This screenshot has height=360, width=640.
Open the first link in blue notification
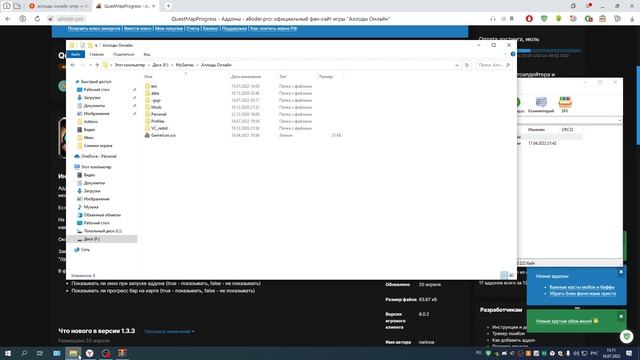(582, 287)
